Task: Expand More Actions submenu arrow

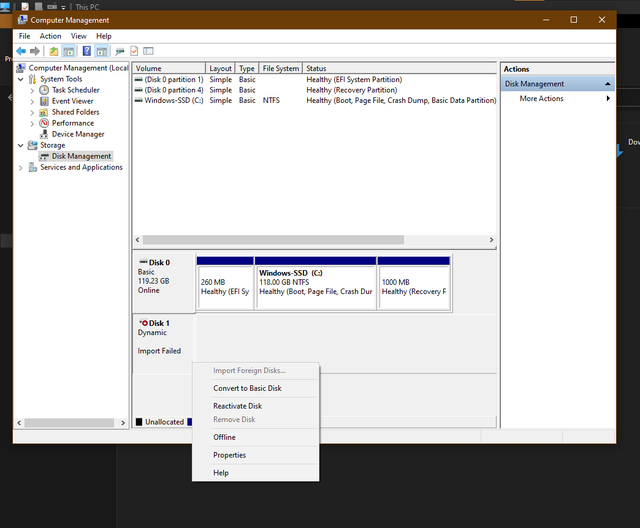Action: (608, 98)
